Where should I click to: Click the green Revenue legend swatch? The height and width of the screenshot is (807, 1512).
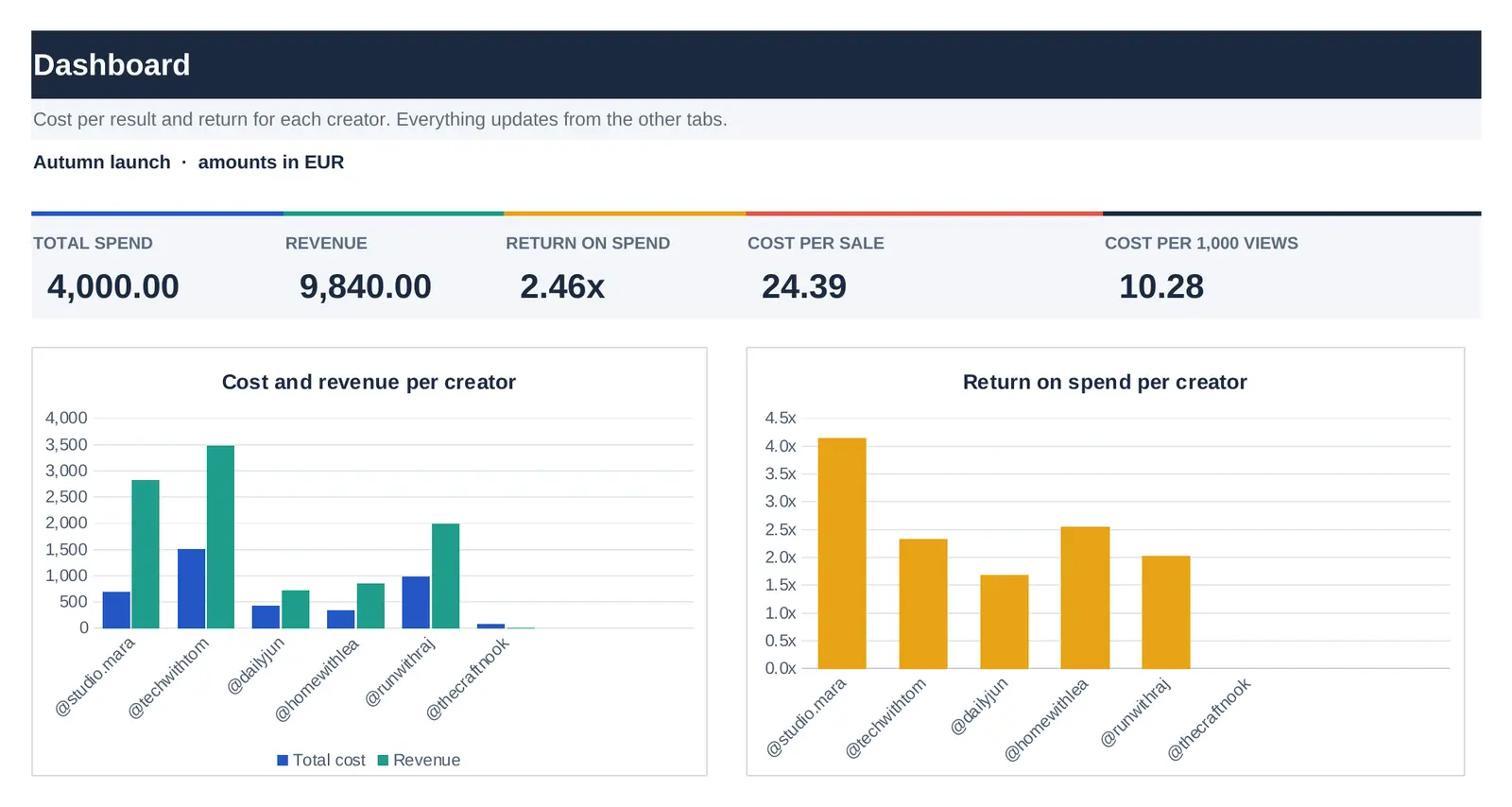[383, 761]
